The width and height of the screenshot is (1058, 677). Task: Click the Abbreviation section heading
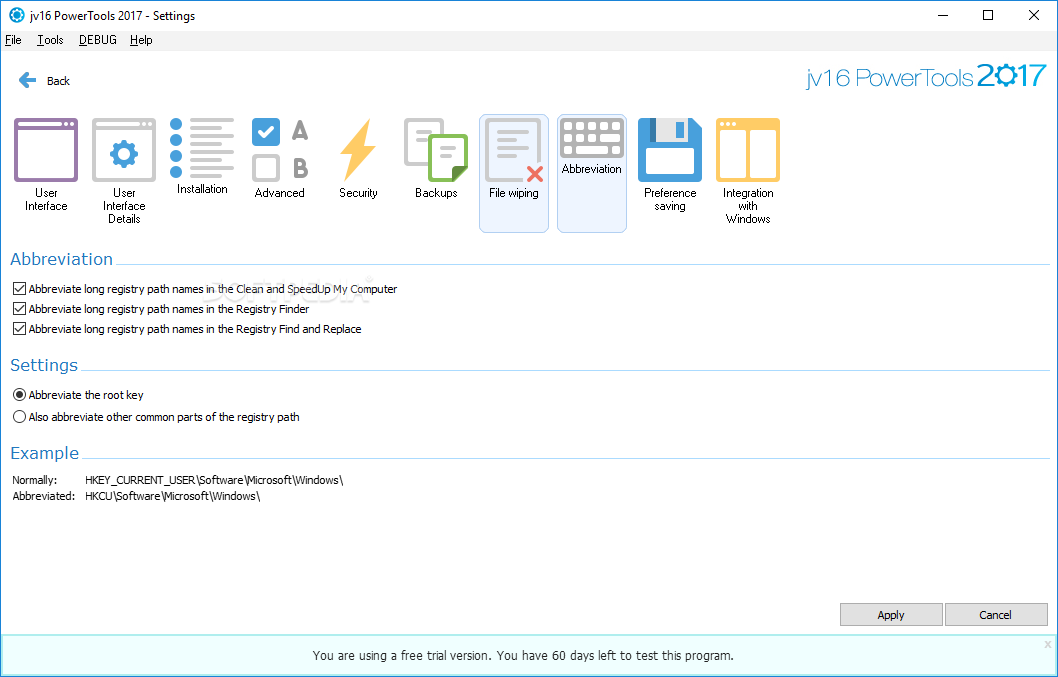[61, 259]
